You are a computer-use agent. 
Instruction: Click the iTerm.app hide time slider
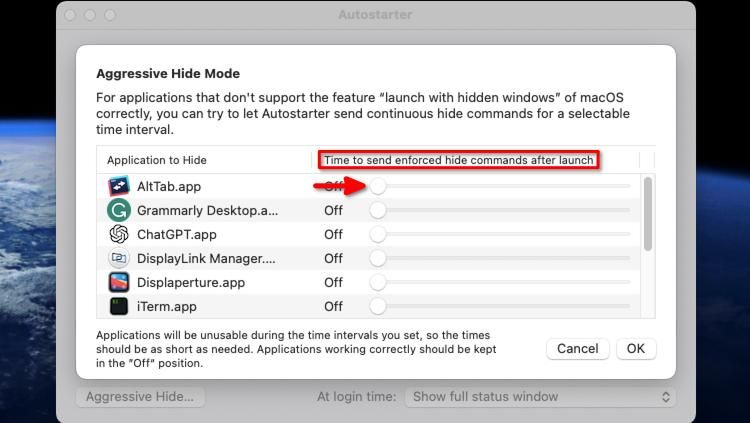[x=378, y=306]
